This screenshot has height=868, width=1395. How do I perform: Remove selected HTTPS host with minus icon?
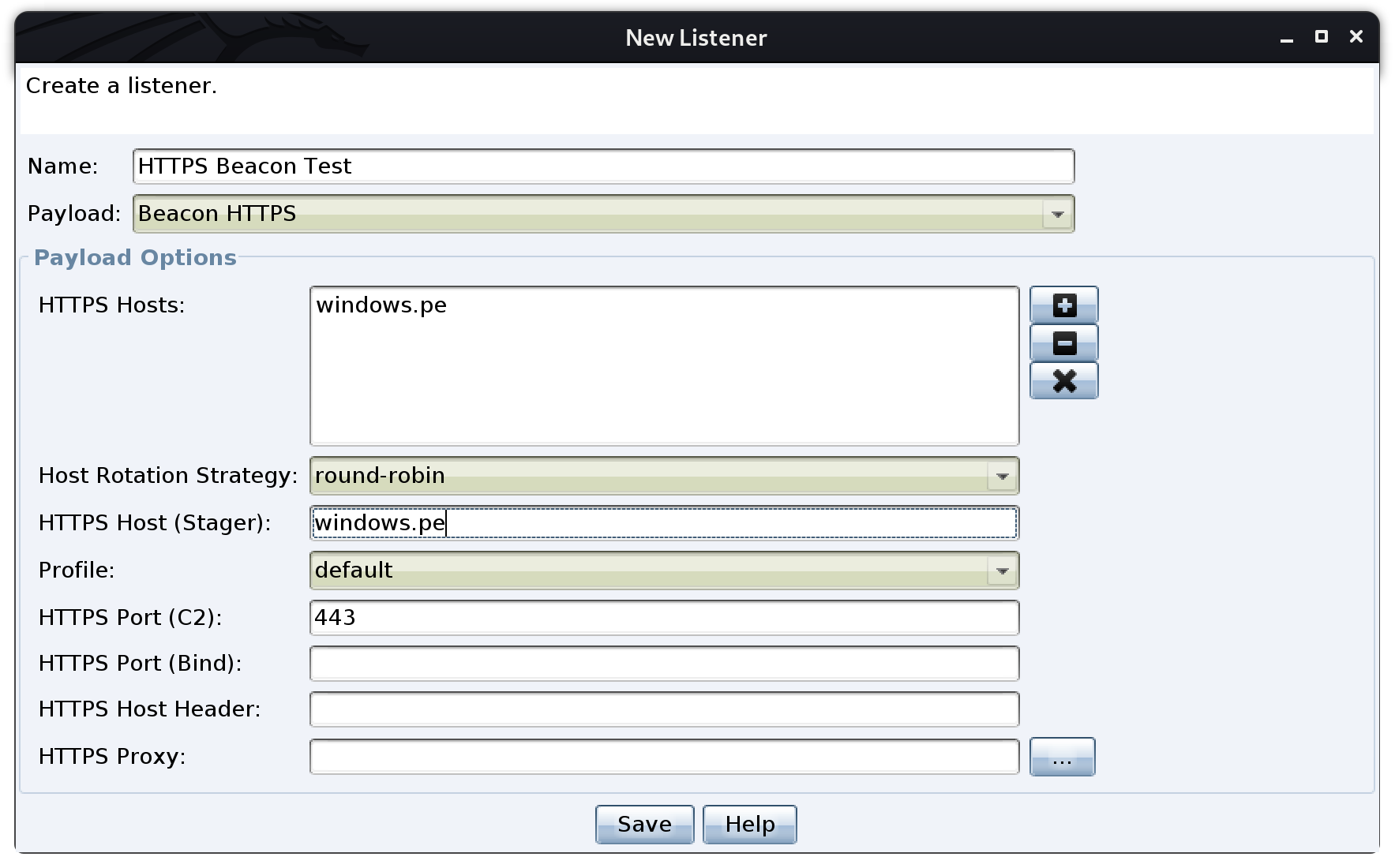1063,342
